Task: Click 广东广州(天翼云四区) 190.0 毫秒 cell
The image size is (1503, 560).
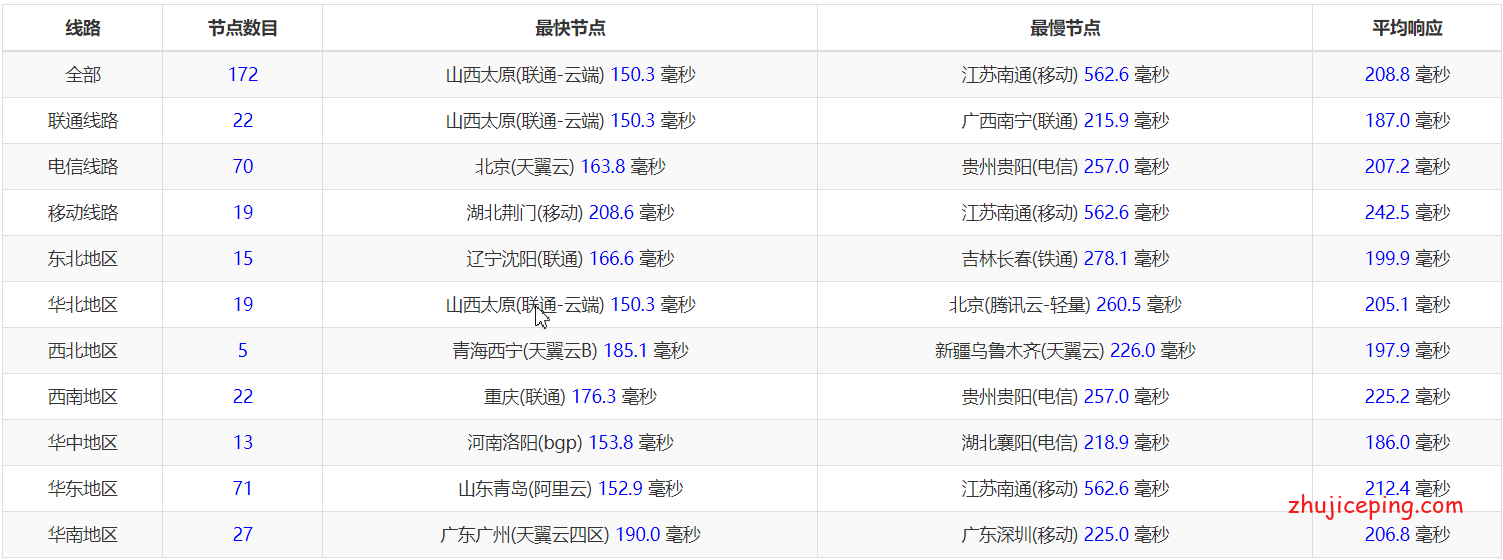Action: (570, 535)
